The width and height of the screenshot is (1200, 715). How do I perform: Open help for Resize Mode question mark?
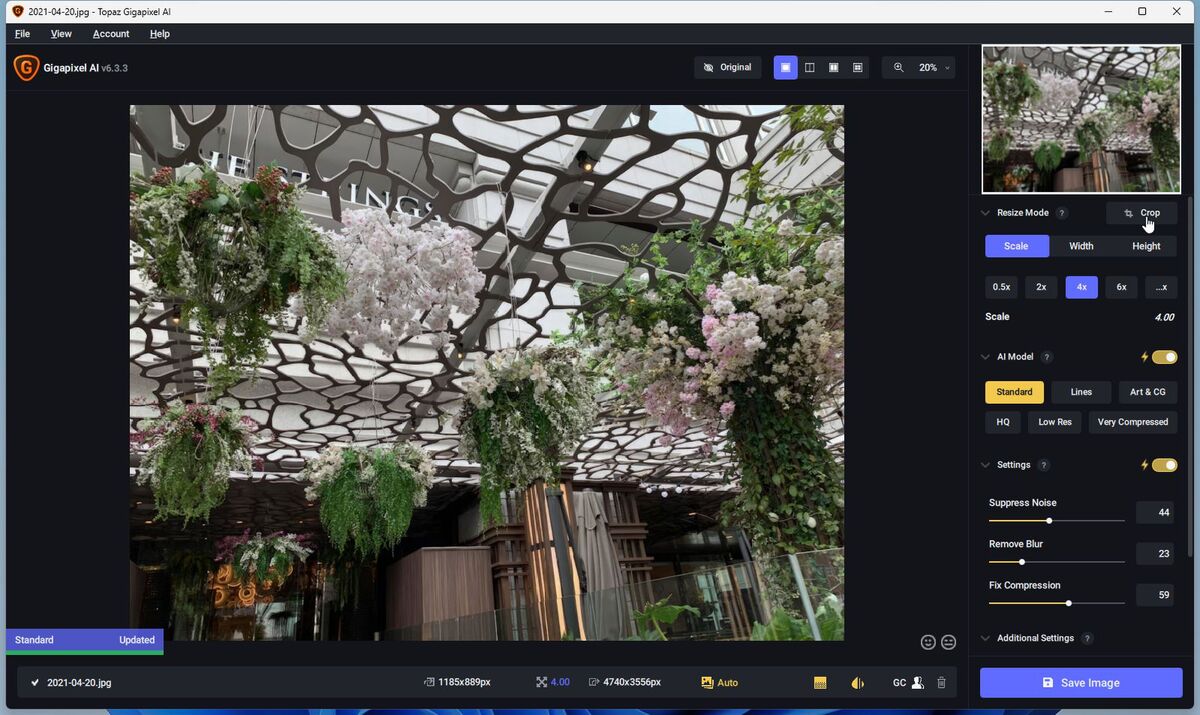point(1062,213)
